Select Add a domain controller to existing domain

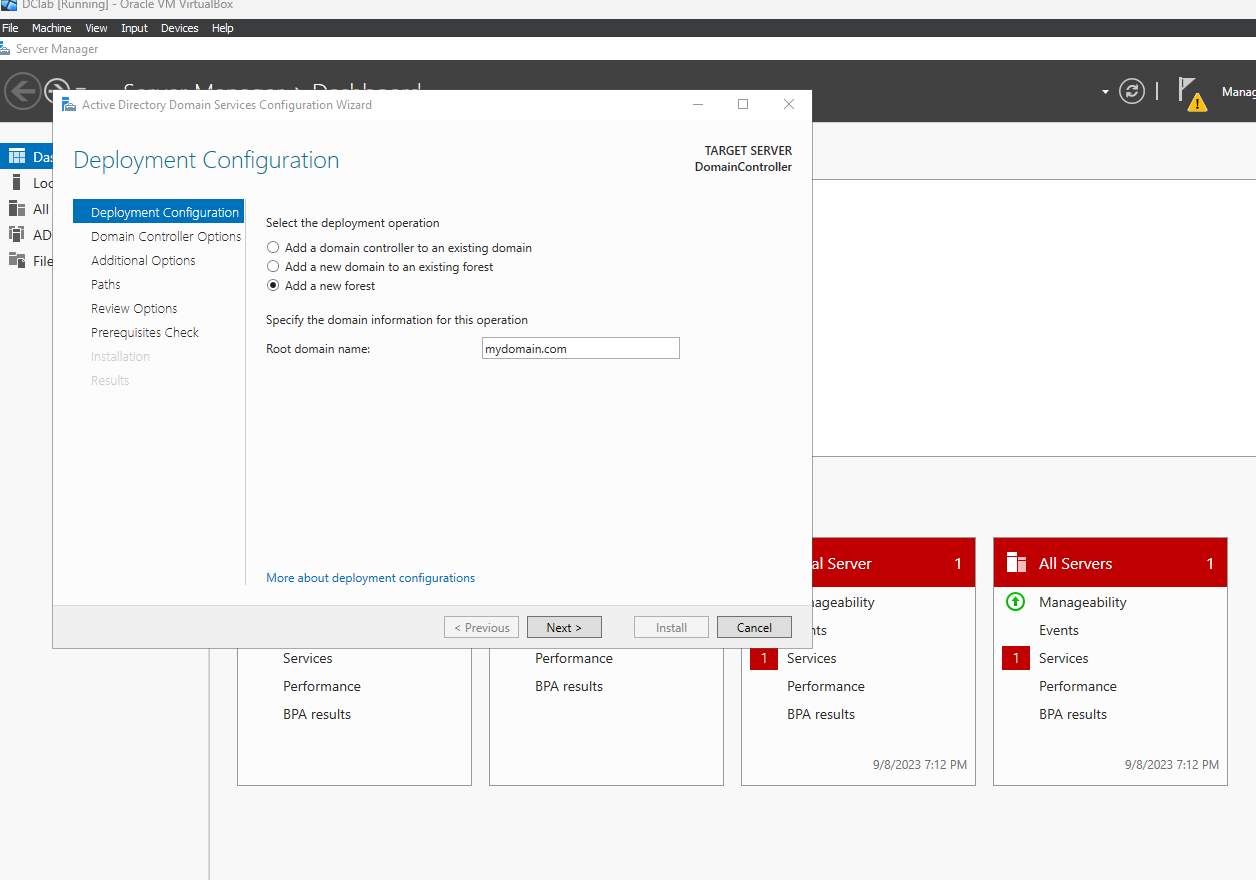click(x=272, y=248)
